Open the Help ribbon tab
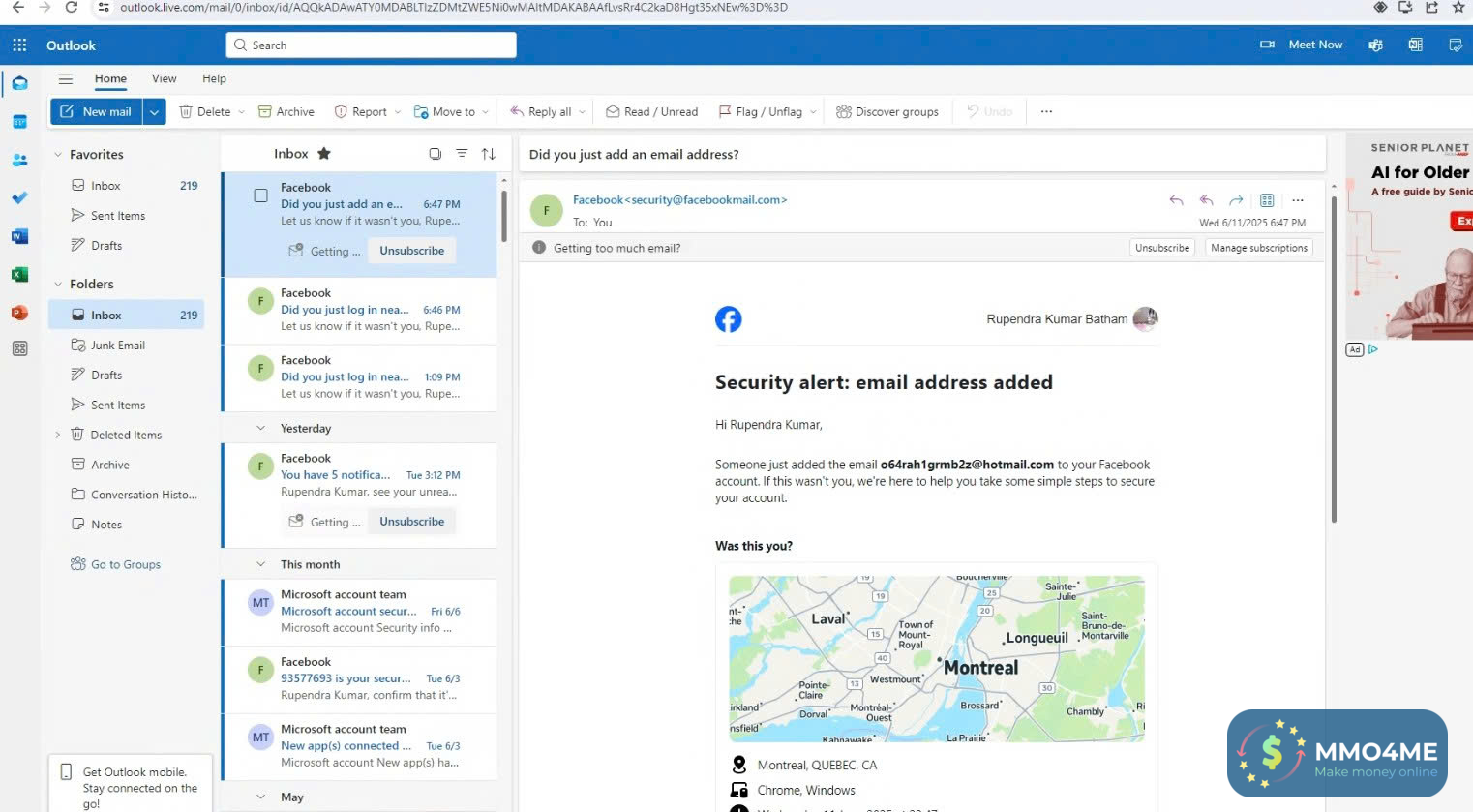1473x812 pixels. tap(214, 79)
